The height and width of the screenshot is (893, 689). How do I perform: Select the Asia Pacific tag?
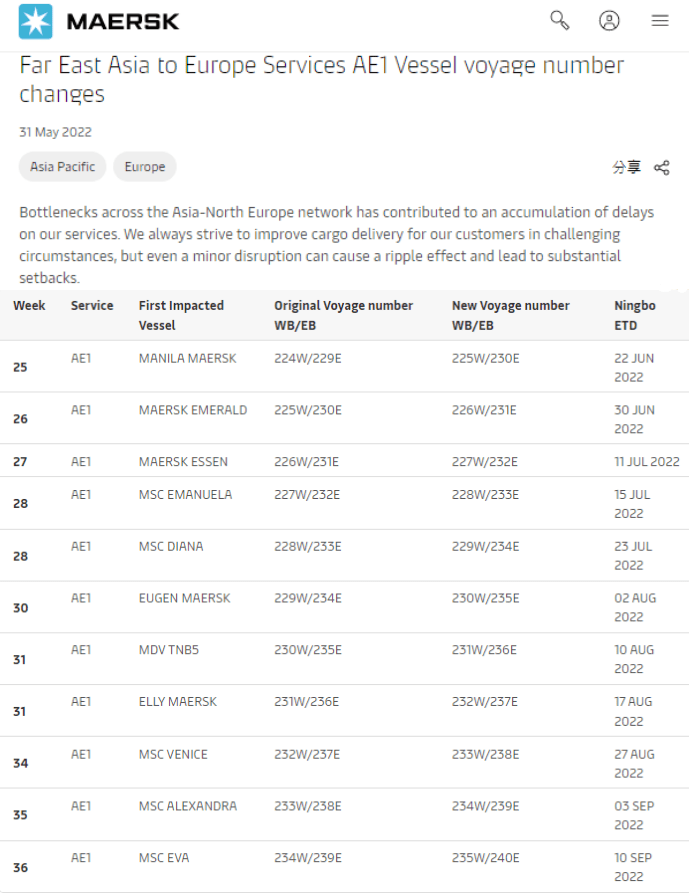point(62,167)
